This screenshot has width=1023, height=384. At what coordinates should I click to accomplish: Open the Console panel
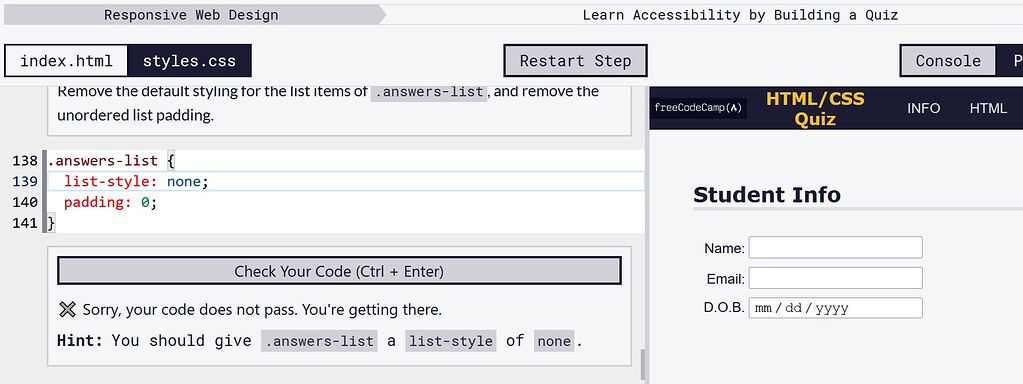point(948,61)
